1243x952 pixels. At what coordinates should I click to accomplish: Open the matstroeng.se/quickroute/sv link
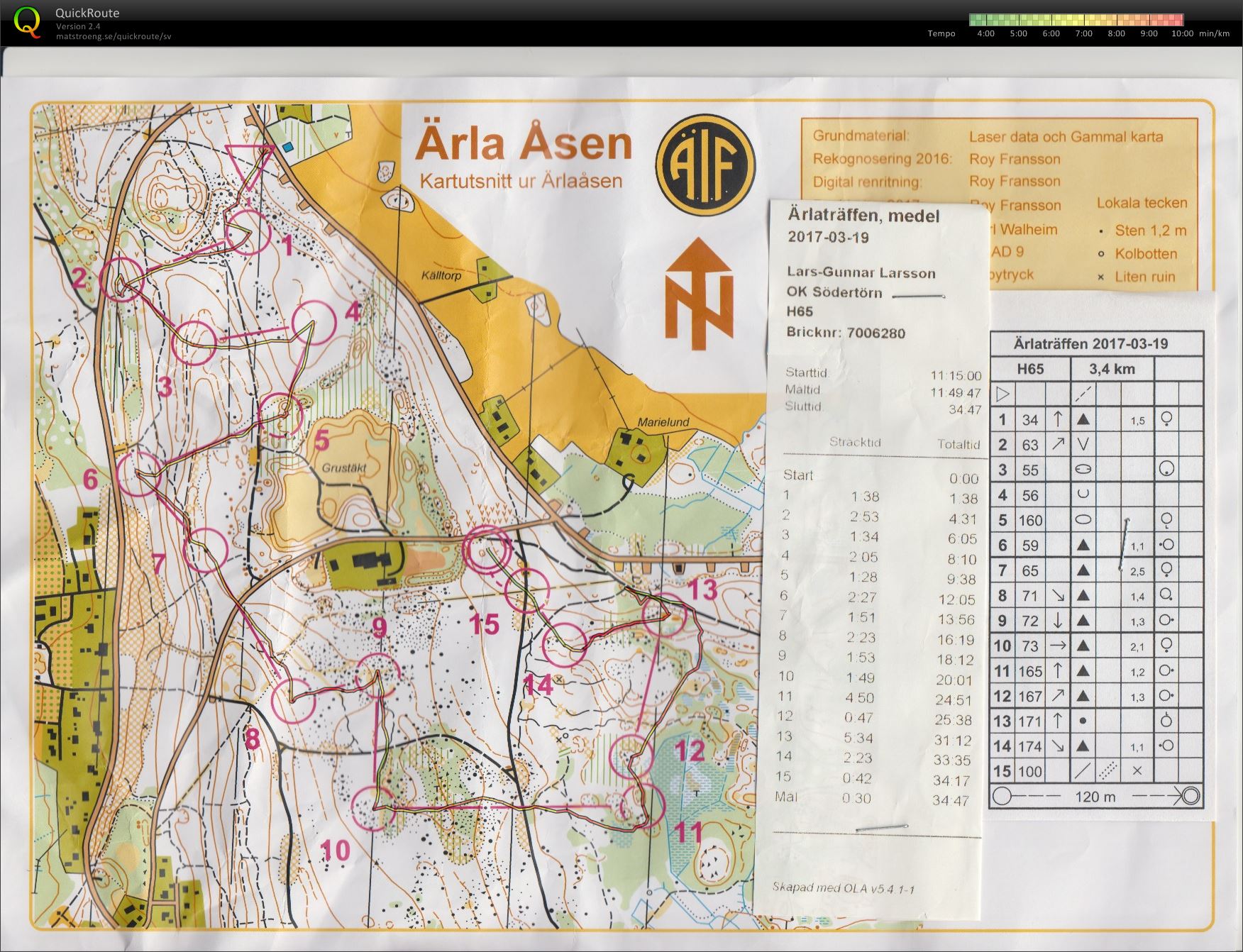114,36
